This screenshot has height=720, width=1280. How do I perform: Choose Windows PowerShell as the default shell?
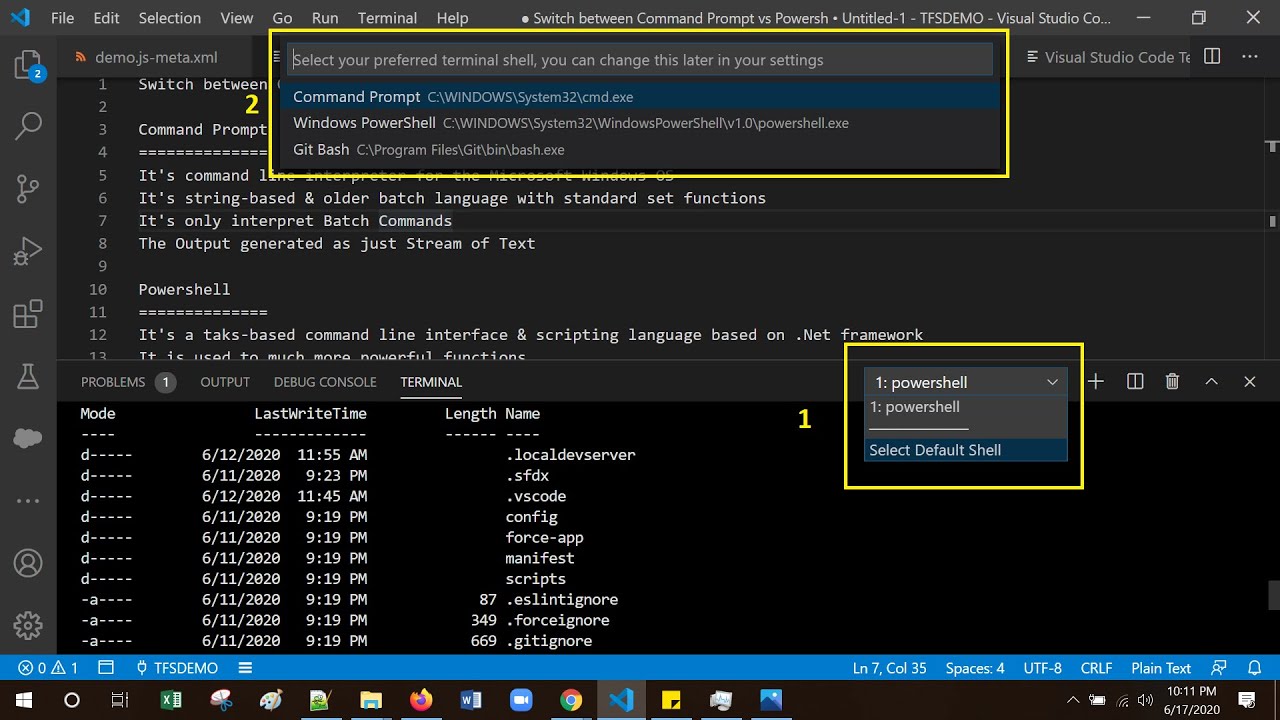pyautogui.click(x=640, y=123)
